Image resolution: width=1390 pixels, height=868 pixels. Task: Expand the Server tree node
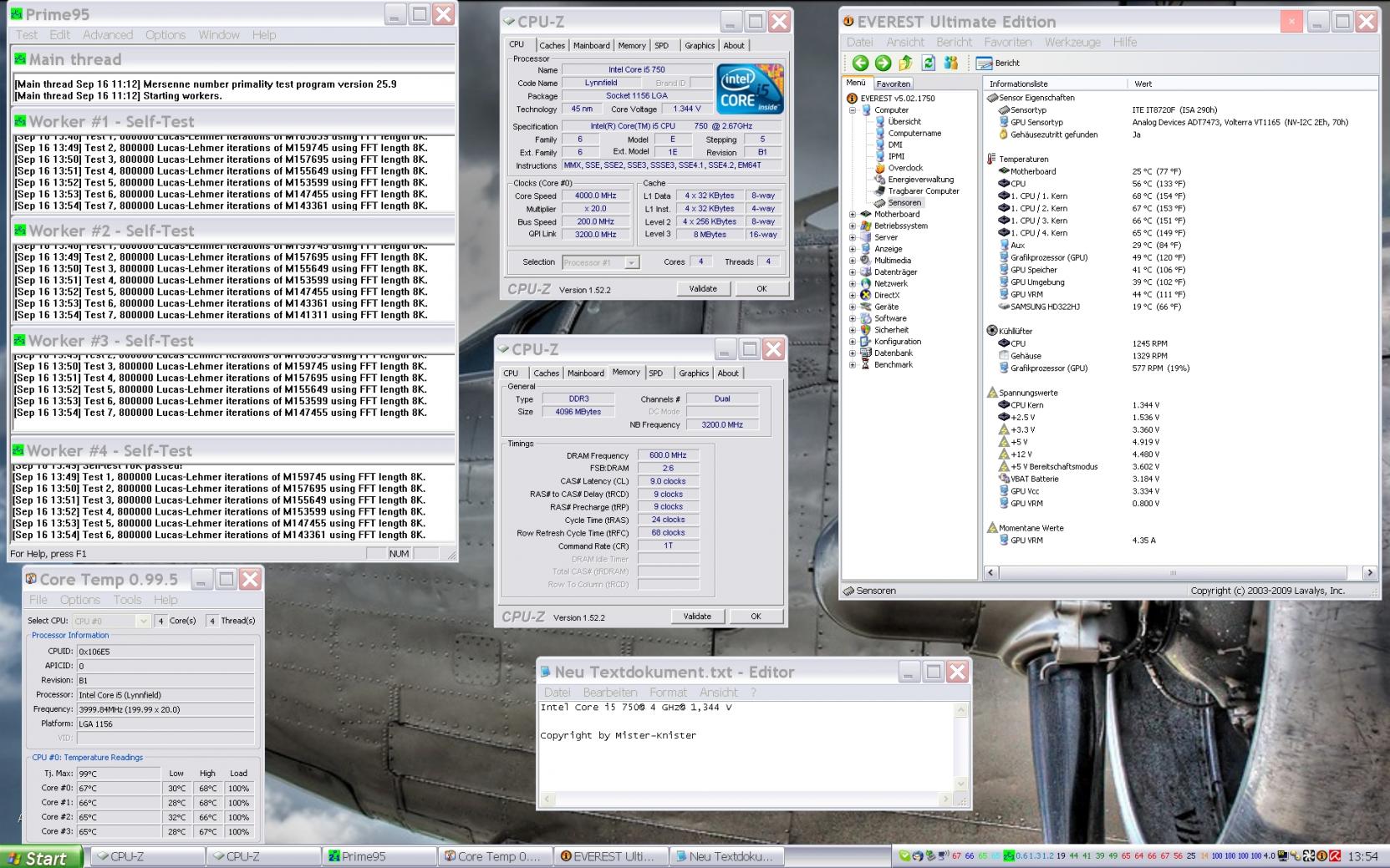(x=853, y=238)
